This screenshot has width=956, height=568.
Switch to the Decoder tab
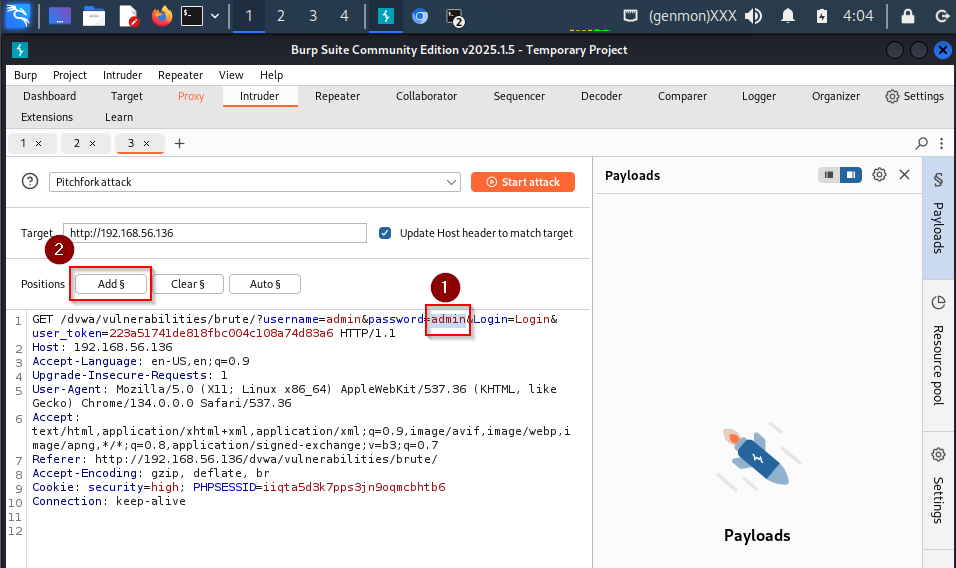tap(601, 96)
